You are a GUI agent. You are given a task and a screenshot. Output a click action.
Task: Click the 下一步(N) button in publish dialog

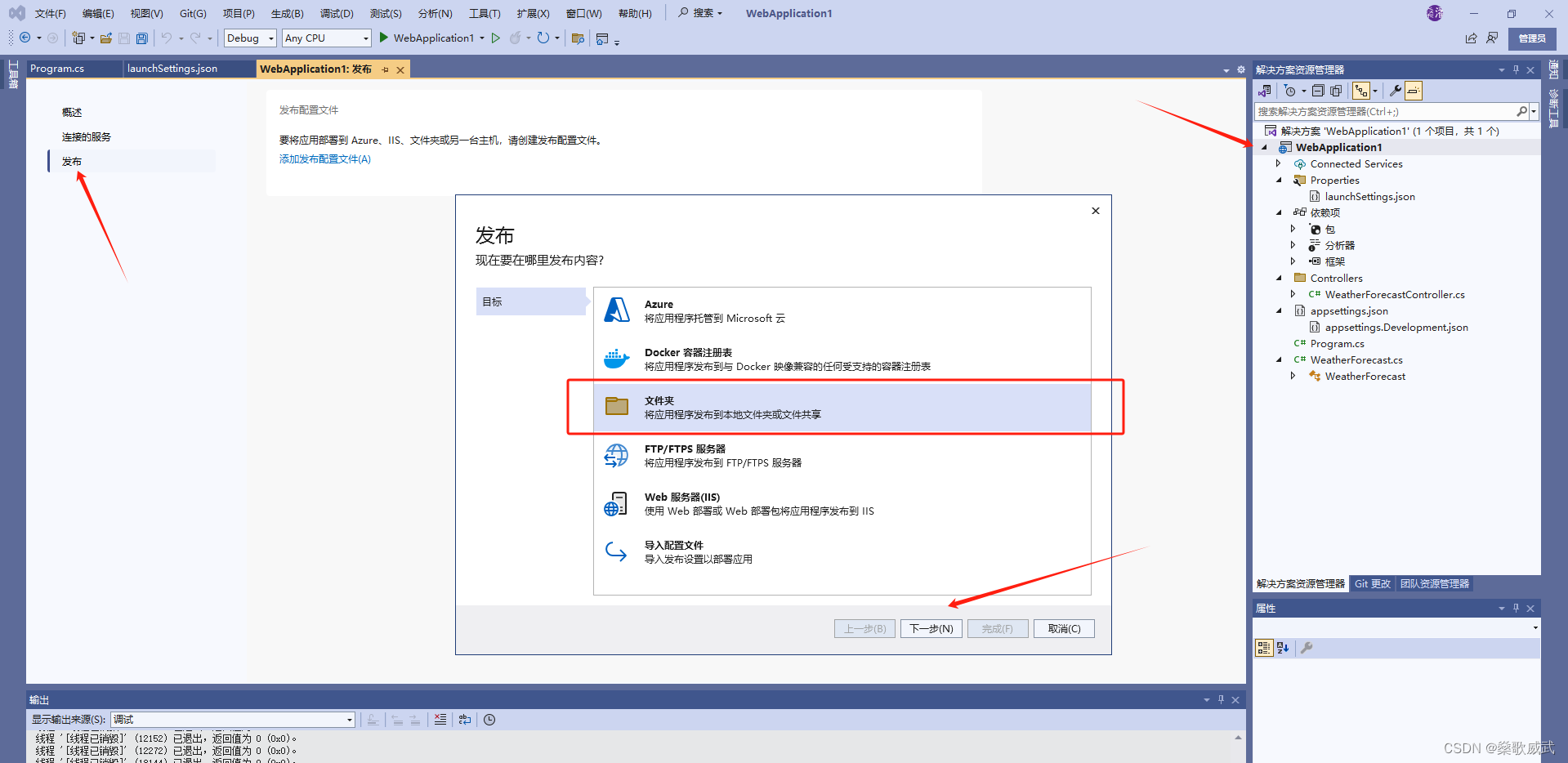(931, 628)
